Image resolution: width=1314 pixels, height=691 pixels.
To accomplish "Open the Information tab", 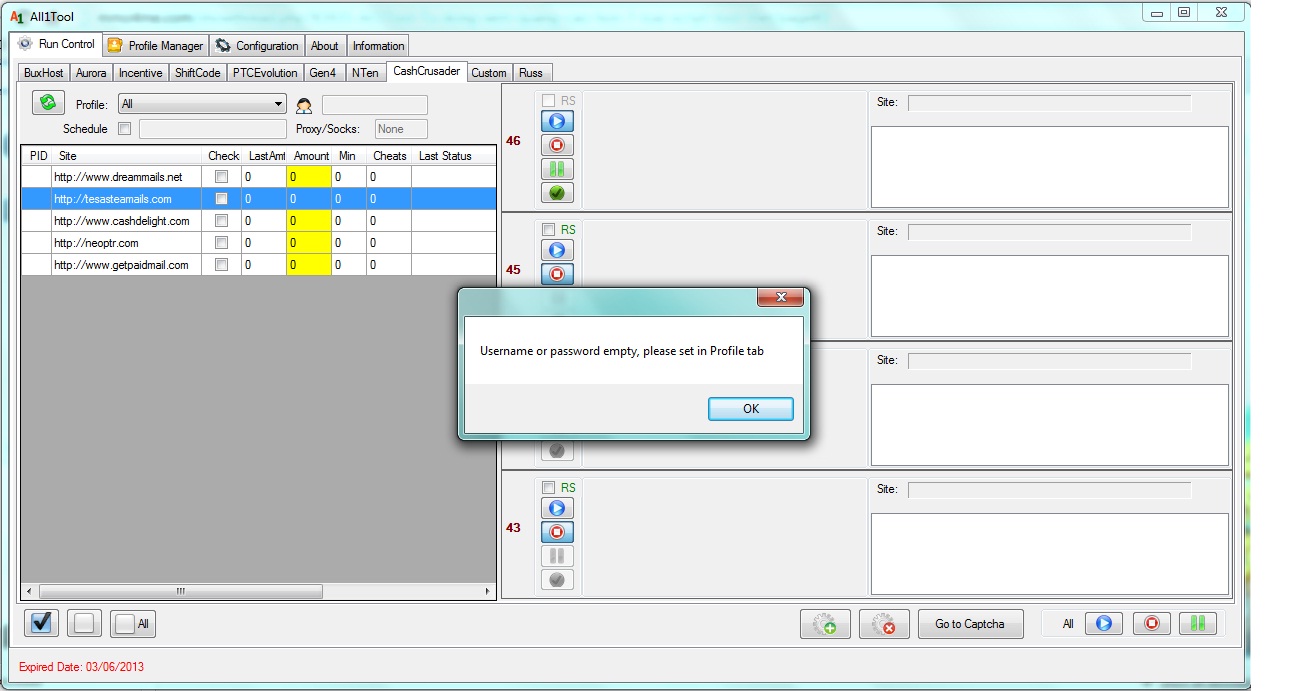I will coord(378,46).
